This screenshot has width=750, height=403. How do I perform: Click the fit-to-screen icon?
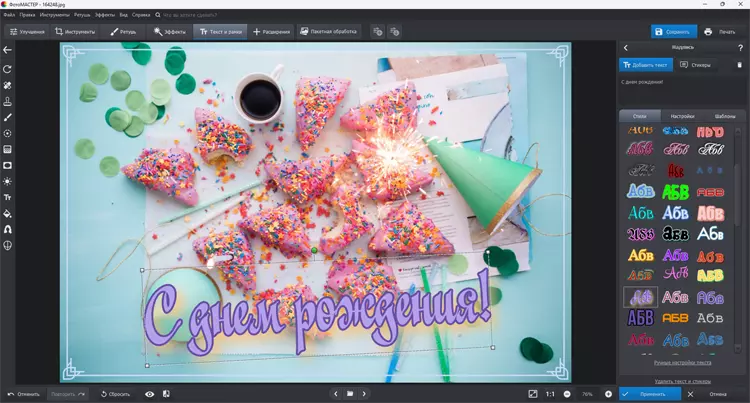[533, 394]
